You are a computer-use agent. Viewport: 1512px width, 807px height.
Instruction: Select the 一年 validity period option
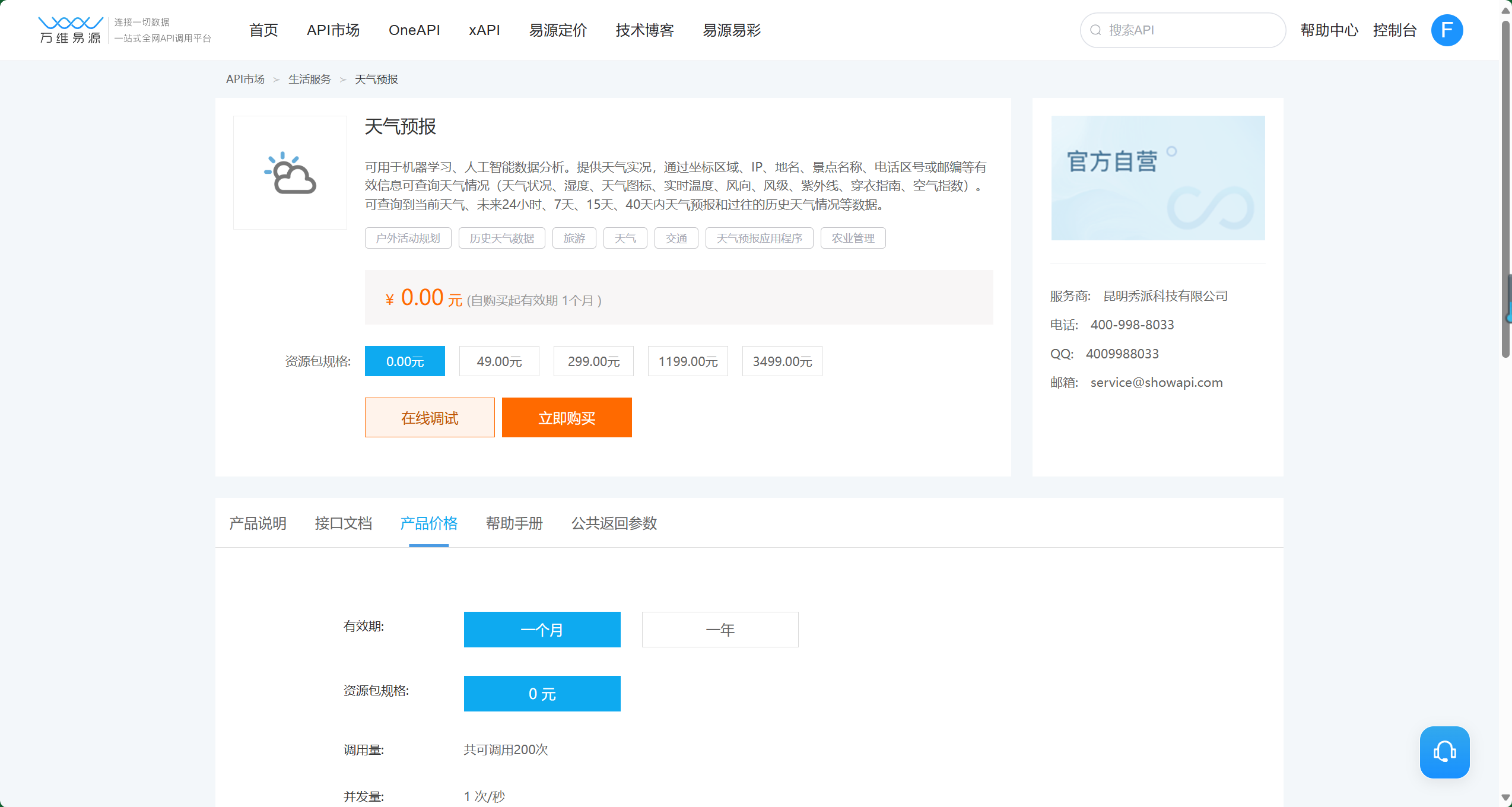pos(720,630)
